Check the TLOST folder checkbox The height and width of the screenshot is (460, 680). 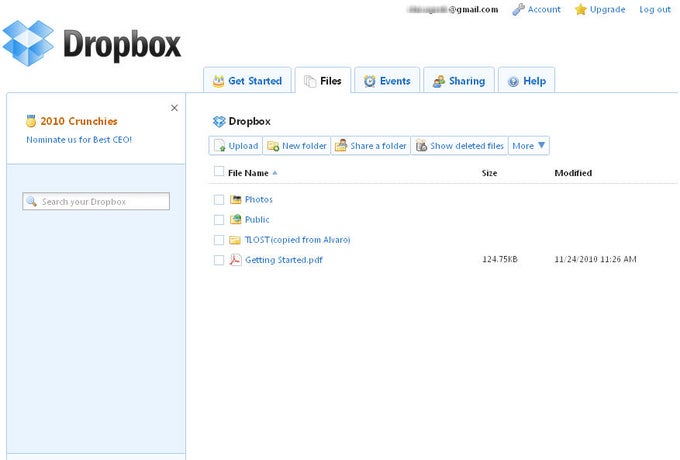point(219,240)
